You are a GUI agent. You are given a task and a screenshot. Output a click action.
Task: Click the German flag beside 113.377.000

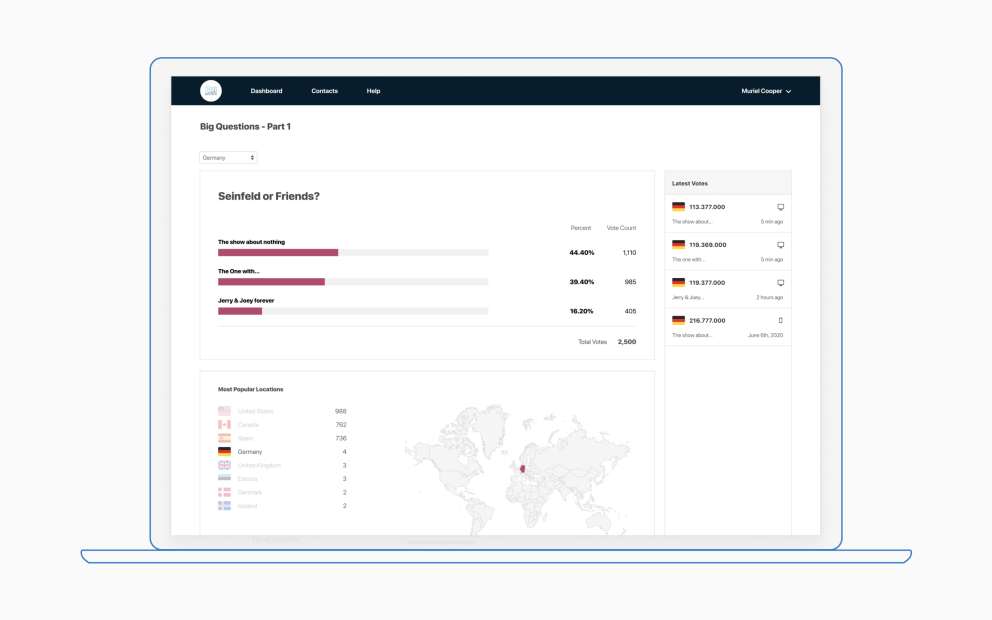point(678,206)
